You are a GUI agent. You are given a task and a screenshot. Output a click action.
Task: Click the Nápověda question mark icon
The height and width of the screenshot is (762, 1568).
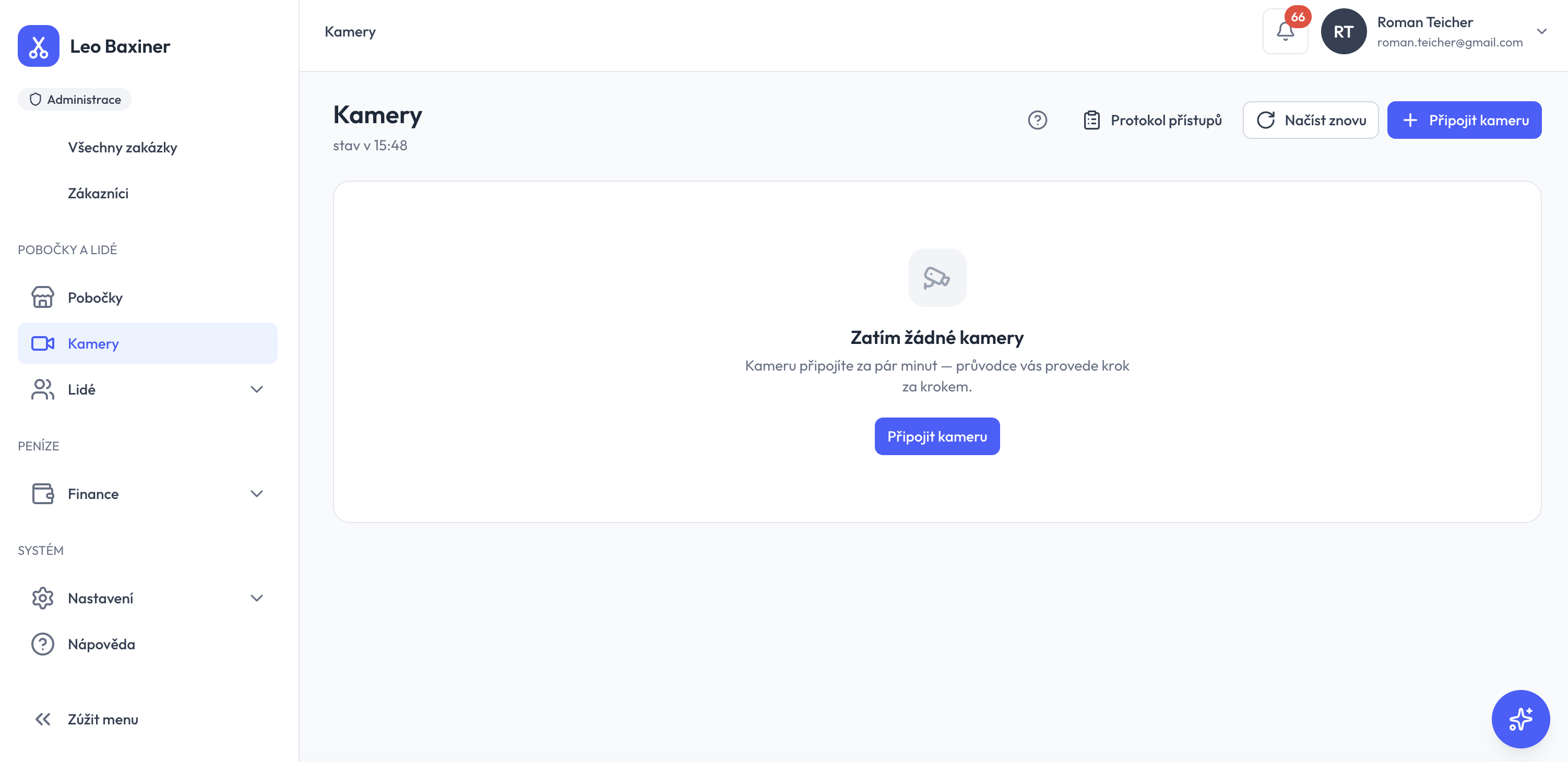click(x=43, y=644)
